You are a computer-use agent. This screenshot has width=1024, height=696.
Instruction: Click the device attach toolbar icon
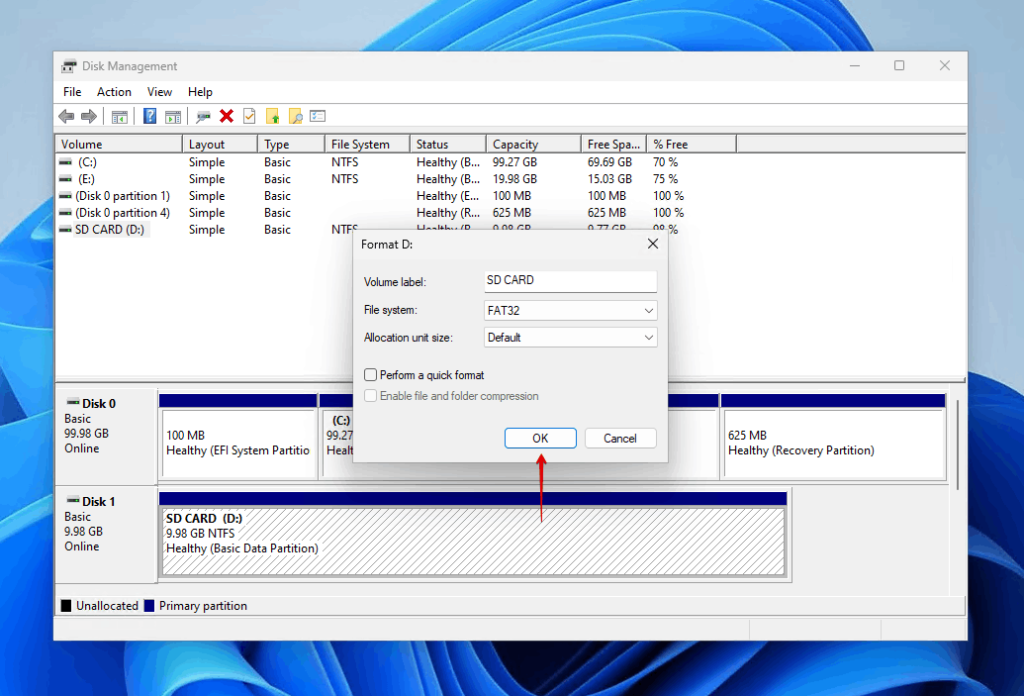(x=203, y=116)
